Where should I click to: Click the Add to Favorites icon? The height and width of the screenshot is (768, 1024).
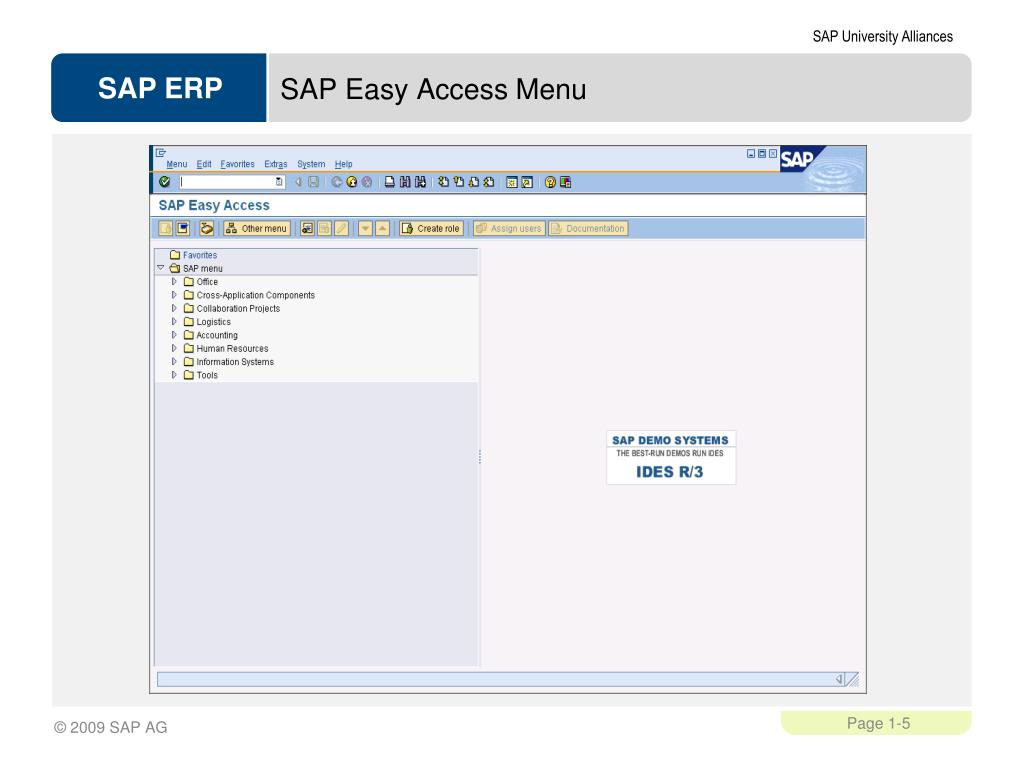click(x=307, y=229)
